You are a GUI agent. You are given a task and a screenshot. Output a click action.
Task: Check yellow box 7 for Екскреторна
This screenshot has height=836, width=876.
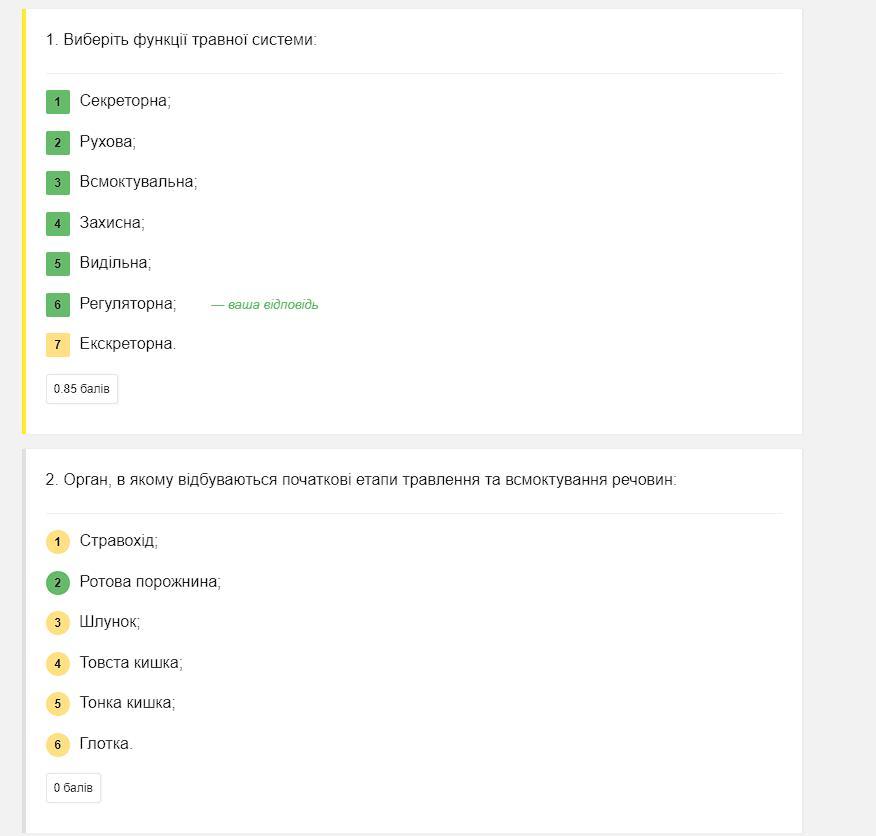point(58,345)
